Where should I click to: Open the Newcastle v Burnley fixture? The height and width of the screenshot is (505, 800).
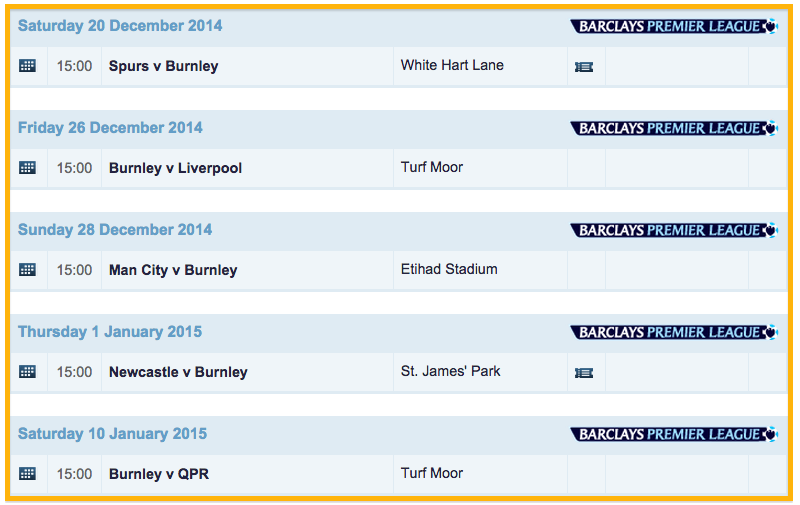(178, 372)
